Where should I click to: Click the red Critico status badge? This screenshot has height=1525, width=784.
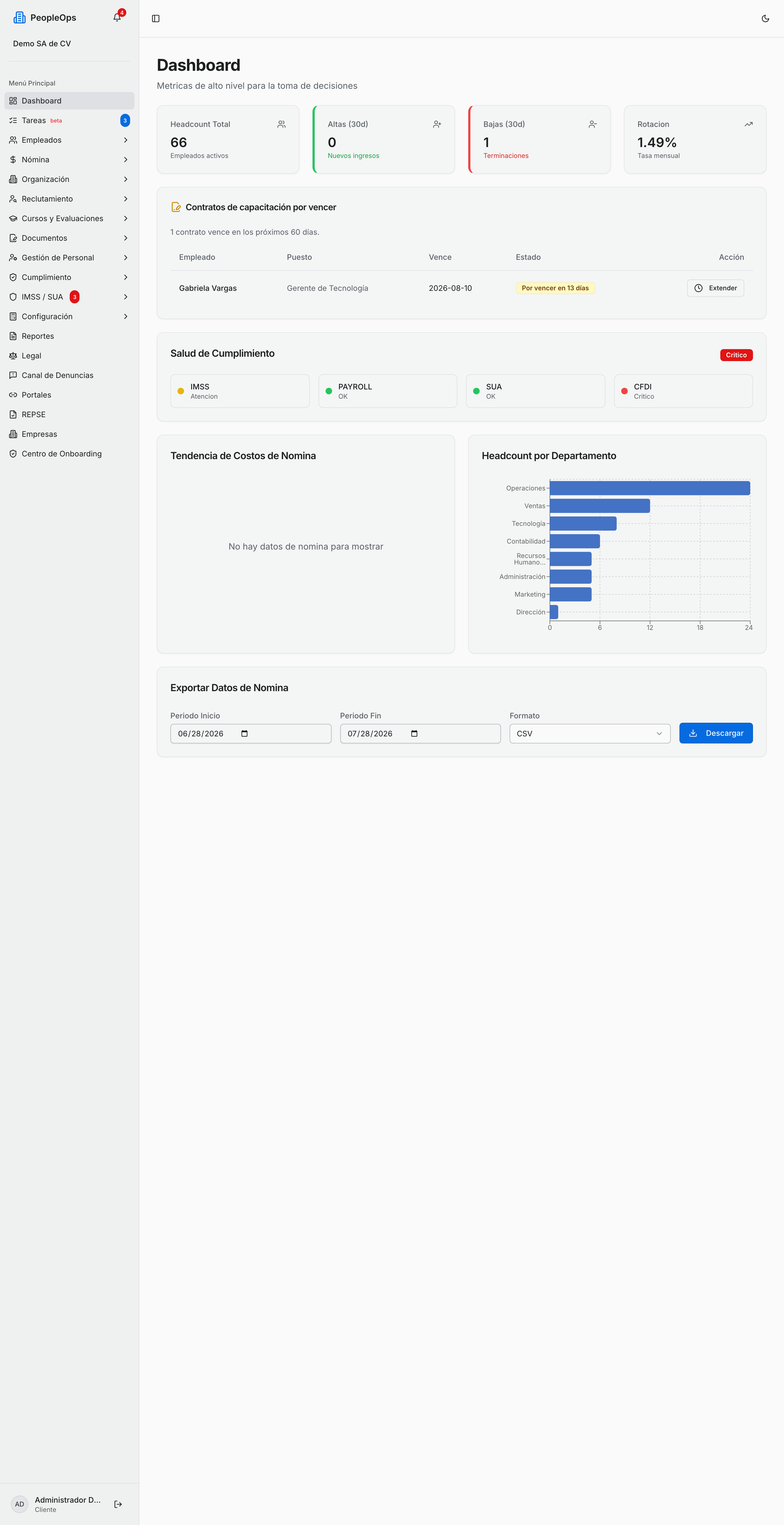(736, 355)
